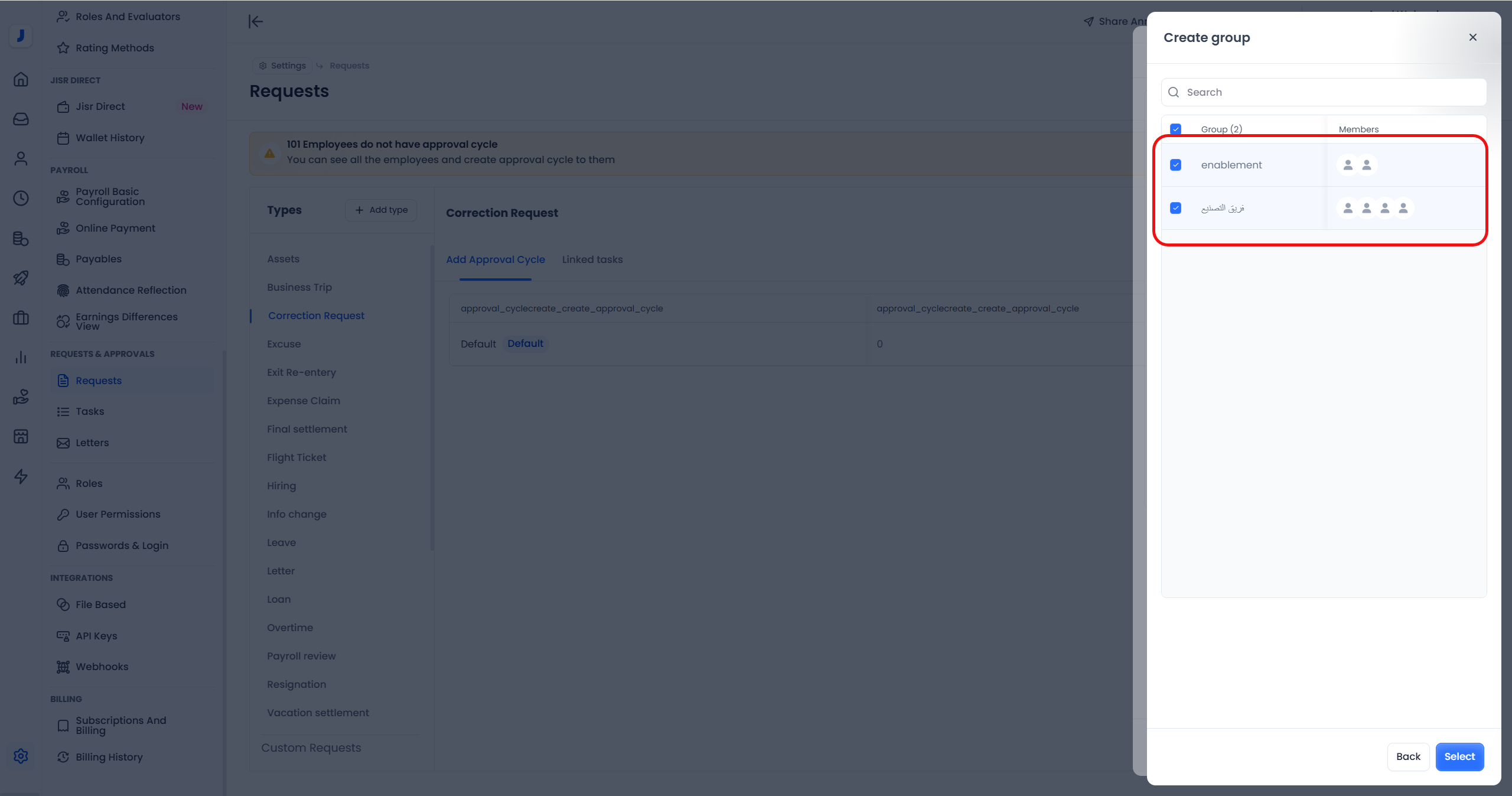This screenshot has height=796, width=1512.
Task: Click the home icon in the left rail
Action: [x=21, y=79]
